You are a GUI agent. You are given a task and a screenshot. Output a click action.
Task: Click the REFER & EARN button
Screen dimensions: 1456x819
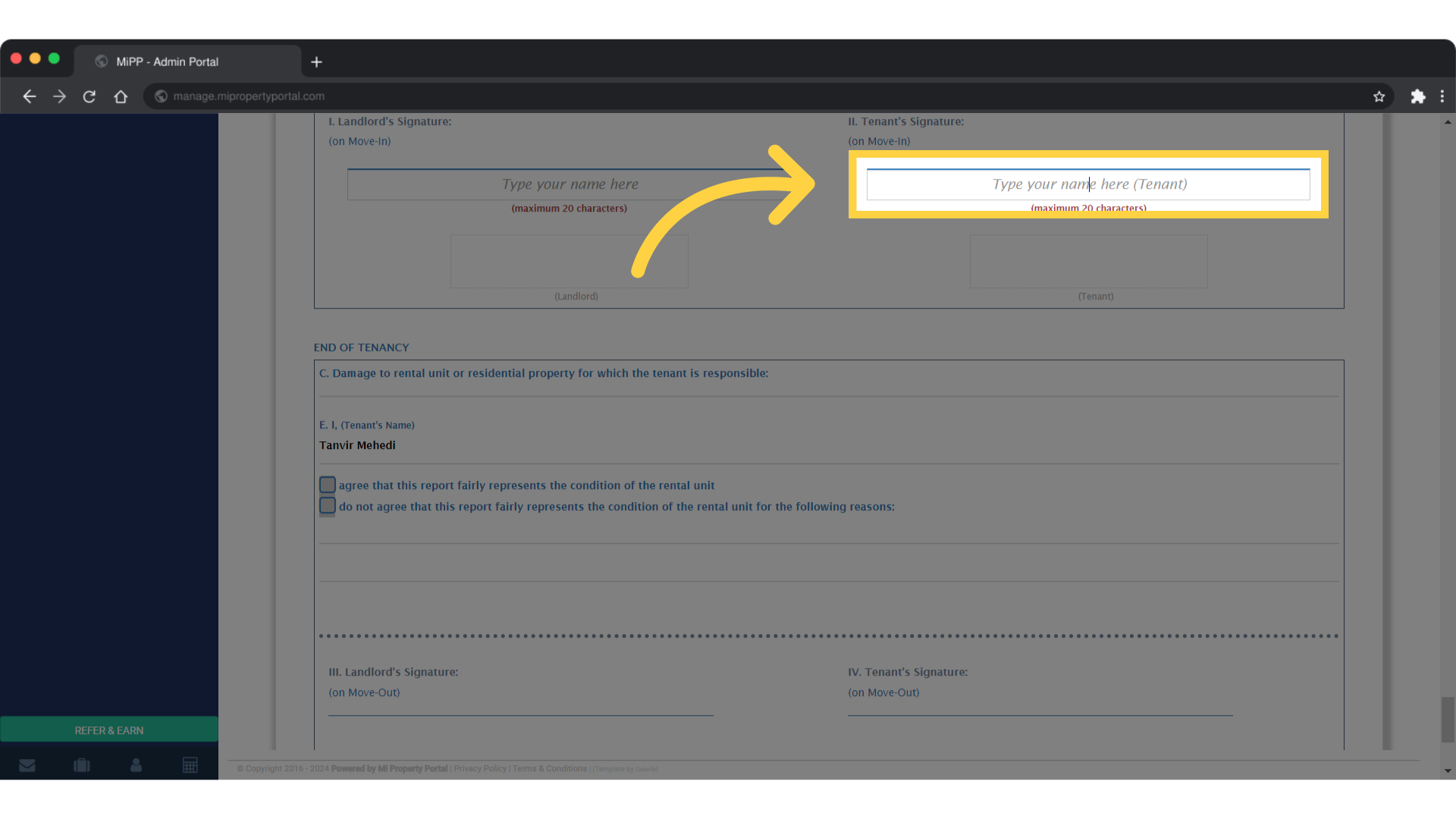(108, 730)
